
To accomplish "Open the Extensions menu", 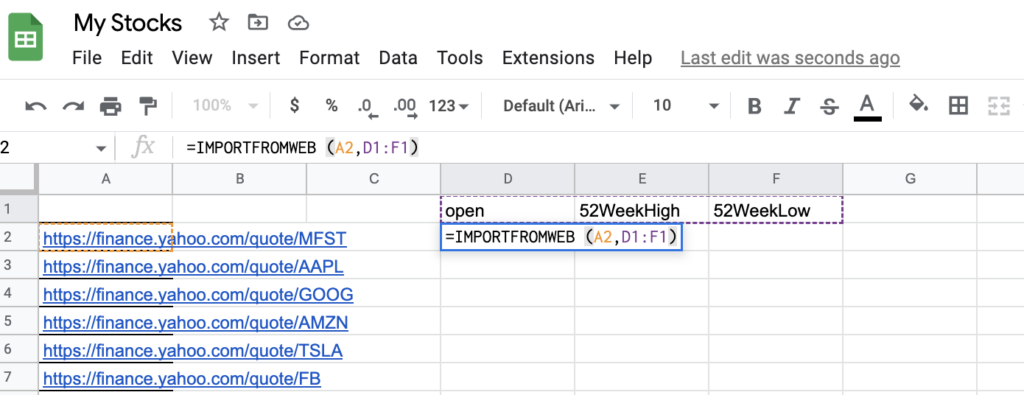I will (x=548, y=57).
